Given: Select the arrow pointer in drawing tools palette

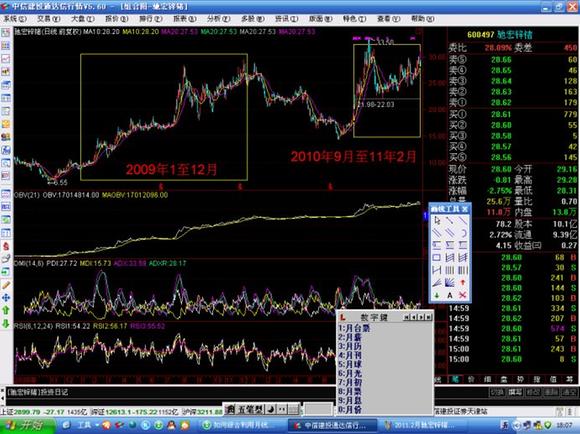Looking at the screenshot, I should tap(437, 221).
